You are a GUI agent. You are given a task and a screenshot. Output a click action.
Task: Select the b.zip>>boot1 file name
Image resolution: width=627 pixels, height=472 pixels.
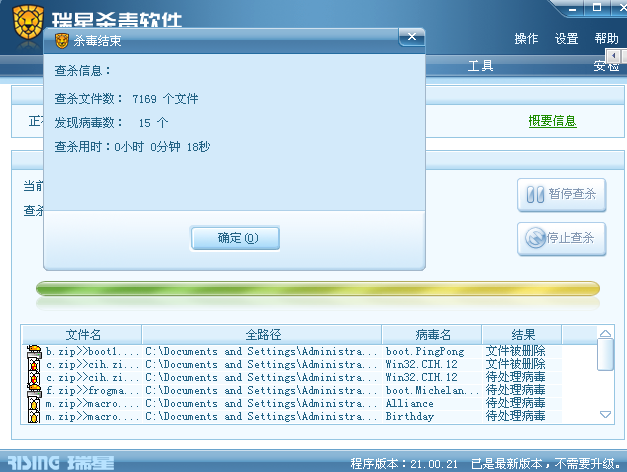pyautogui.click(x=92, y=352)
